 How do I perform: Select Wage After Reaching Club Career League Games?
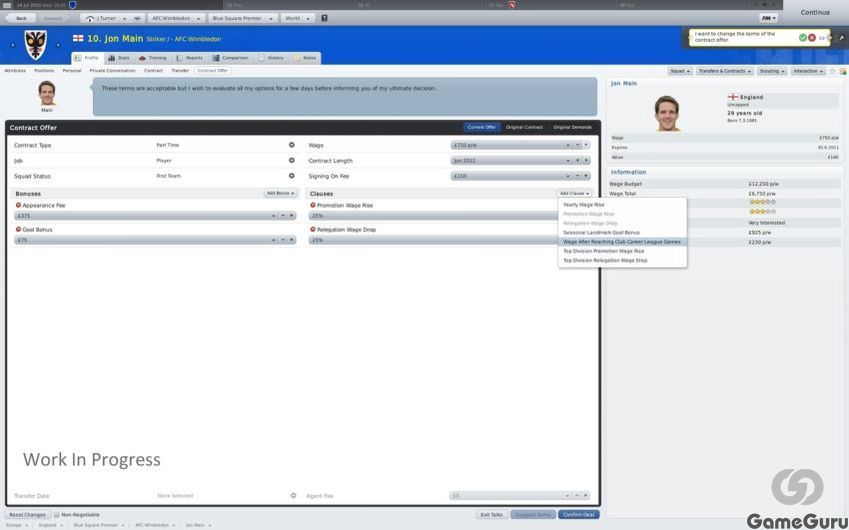tap(623, 242)
